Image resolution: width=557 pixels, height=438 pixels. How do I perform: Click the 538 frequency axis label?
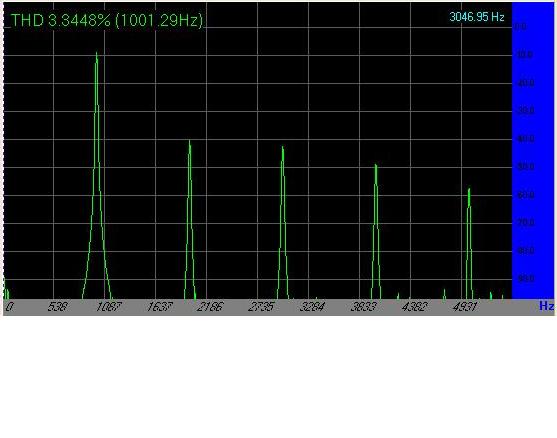[x=57, y=307]
